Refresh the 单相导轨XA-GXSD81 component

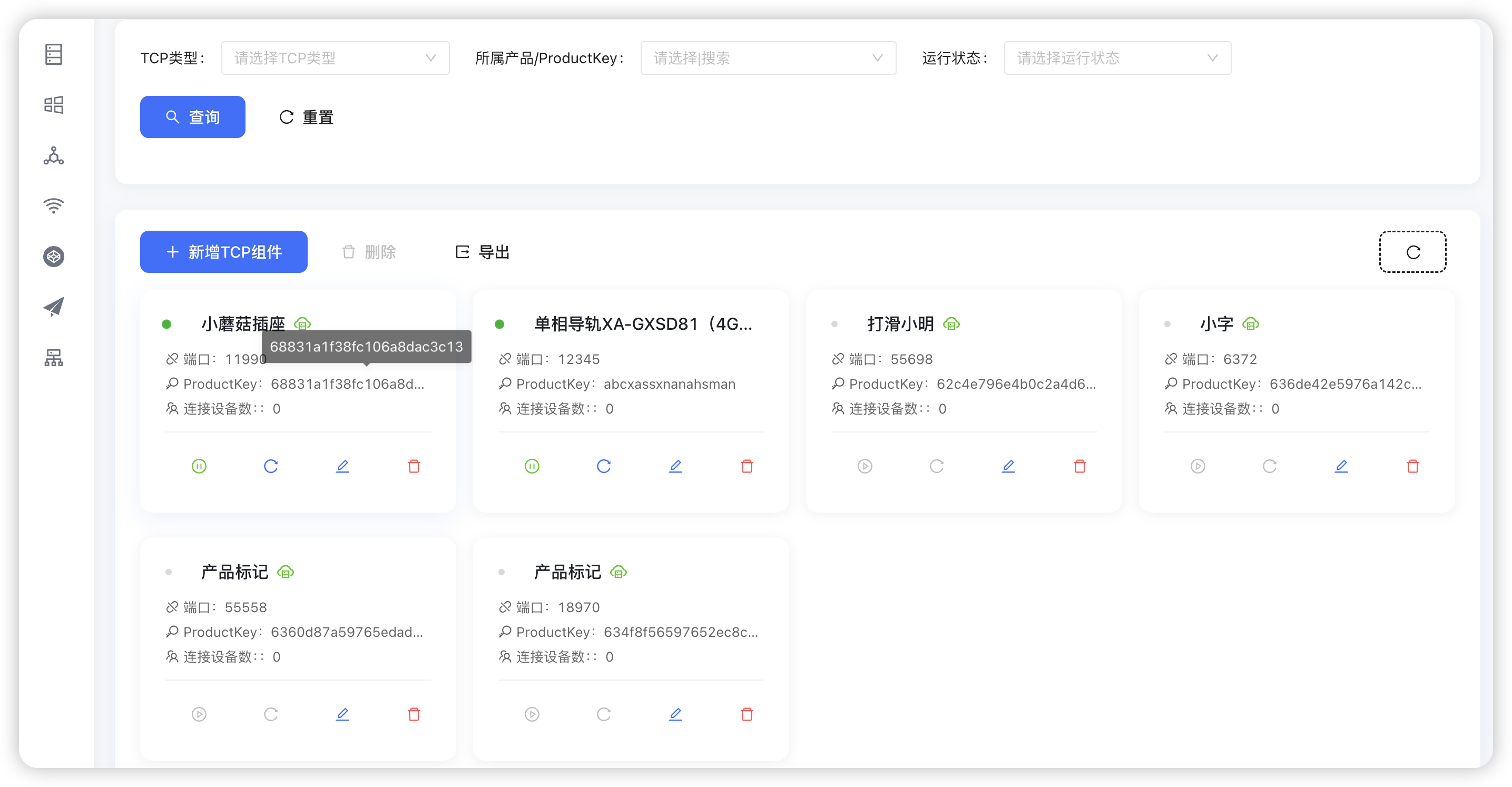point(604,466)
